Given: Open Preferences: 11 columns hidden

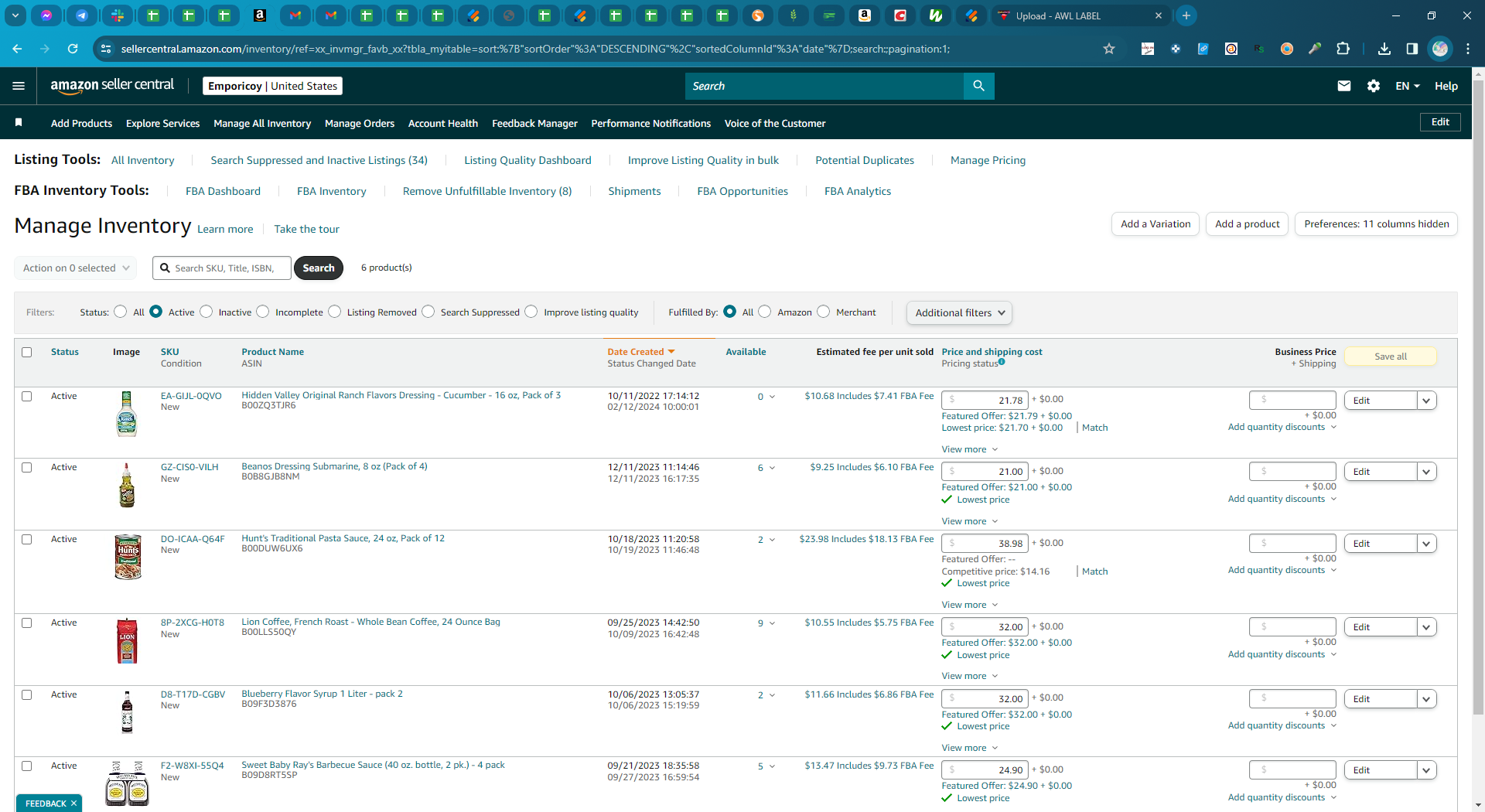Looking at the screenshot, I should coord(1377,224).
